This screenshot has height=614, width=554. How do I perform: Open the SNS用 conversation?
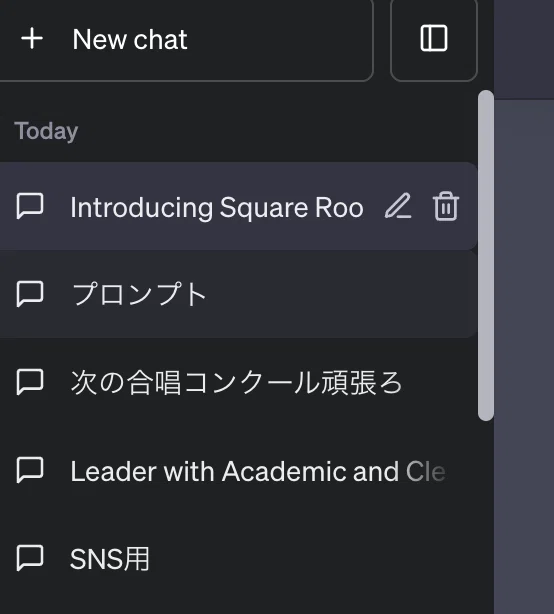pyautogui.click(x=239, y=558)
